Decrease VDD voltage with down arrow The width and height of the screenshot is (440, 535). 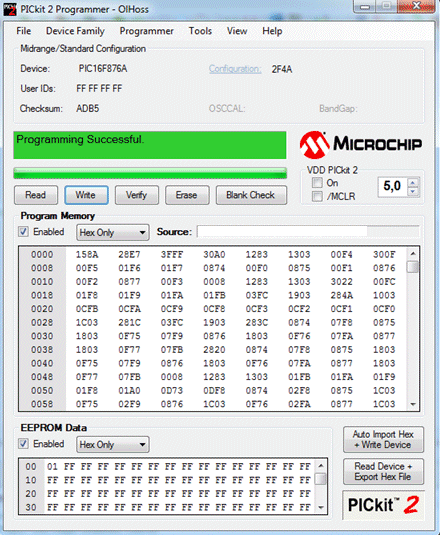click(413, 191)
